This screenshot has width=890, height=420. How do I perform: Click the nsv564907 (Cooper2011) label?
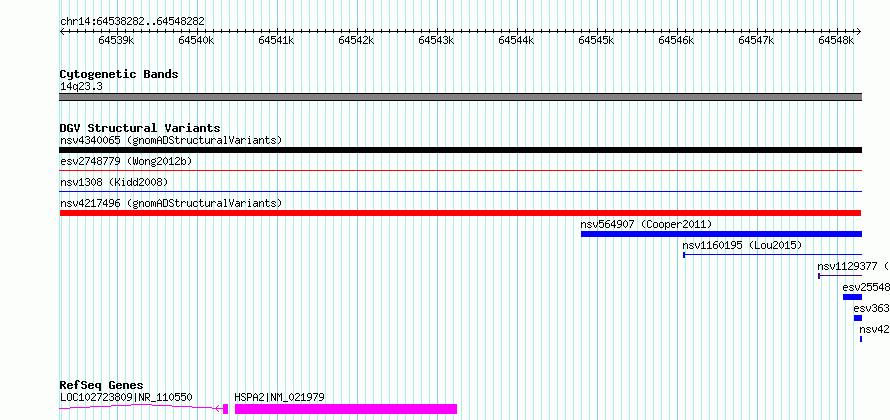646,224
